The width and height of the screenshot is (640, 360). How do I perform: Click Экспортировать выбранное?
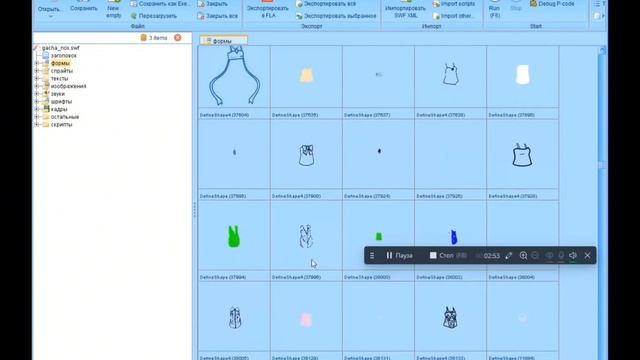pyautogui.click(x=336, y=16)
